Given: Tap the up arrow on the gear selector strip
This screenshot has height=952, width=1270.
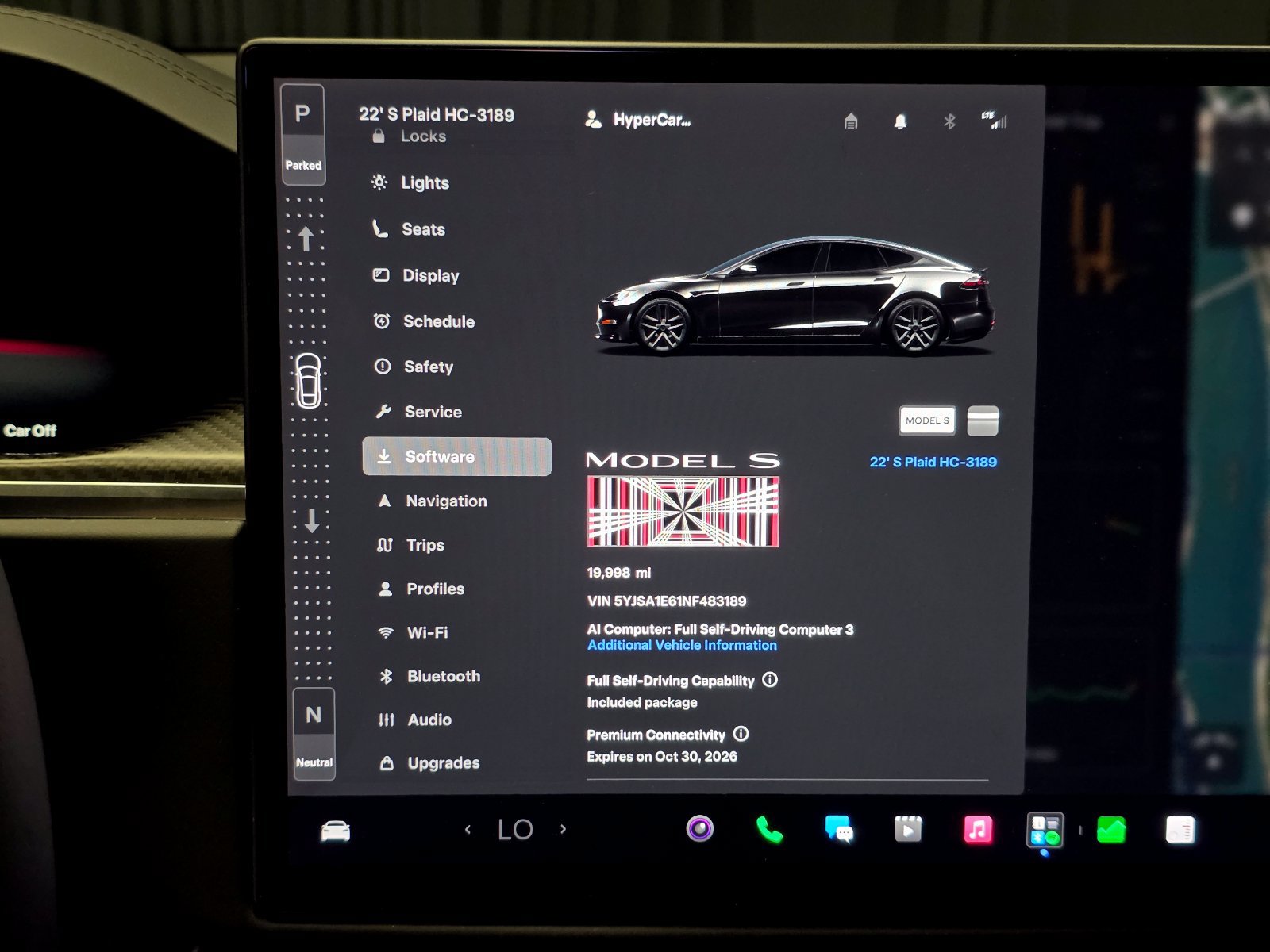Looking at the screenshot, I should coord(306,238).
